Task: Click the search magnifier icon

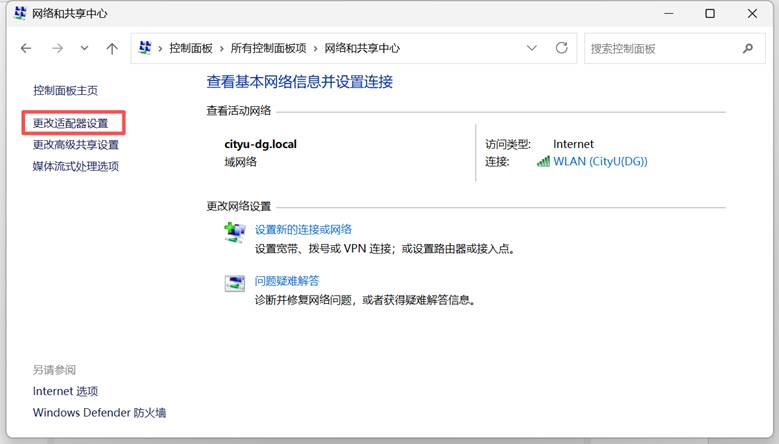Action: (747, 48)
